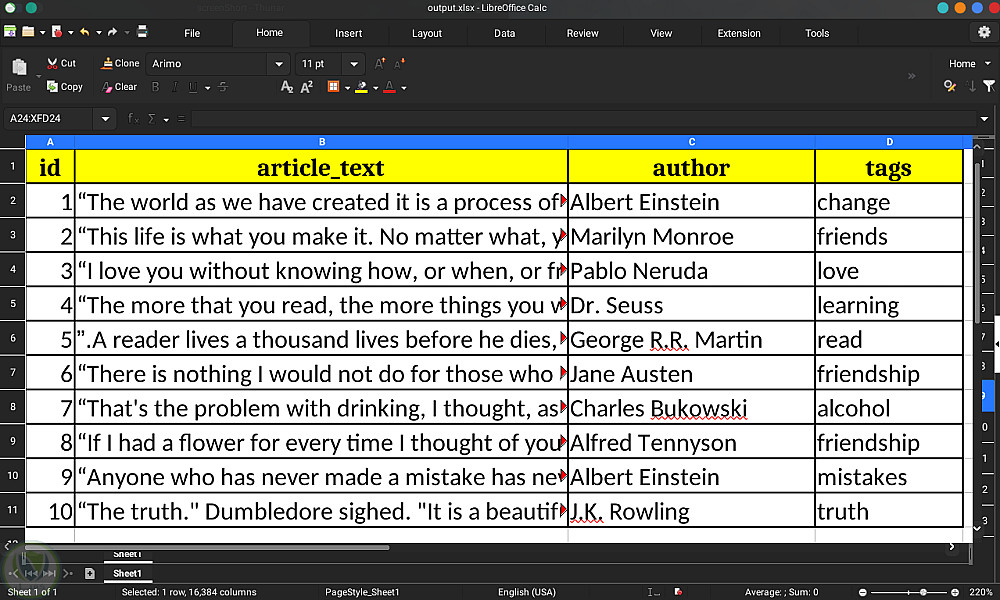This screenshot has height=600, width=1000.
Task: Click the document modified status icon
Action: click(679, 592)
